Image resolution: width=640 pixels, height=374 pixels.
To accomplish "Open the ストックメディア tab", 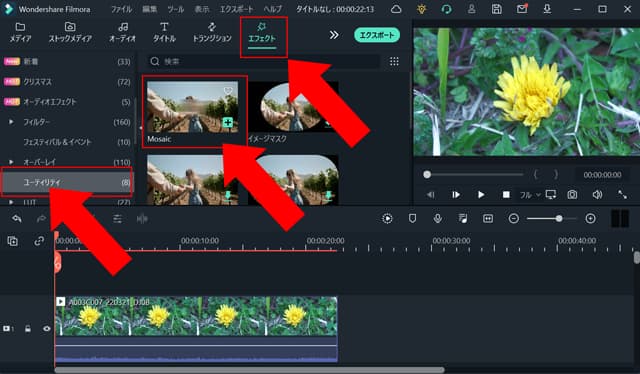I will [70, 33].
